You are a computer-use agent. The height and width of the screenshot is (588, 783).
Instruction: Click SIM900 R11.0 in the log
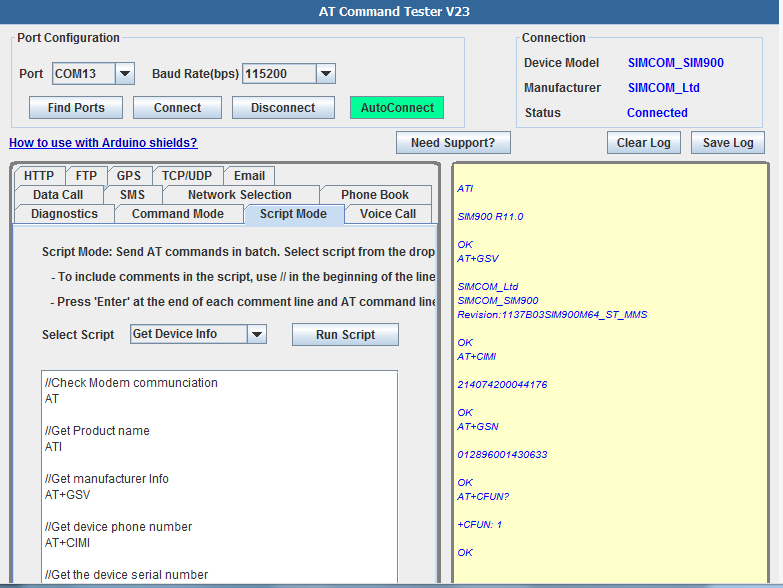click(490, 217)
